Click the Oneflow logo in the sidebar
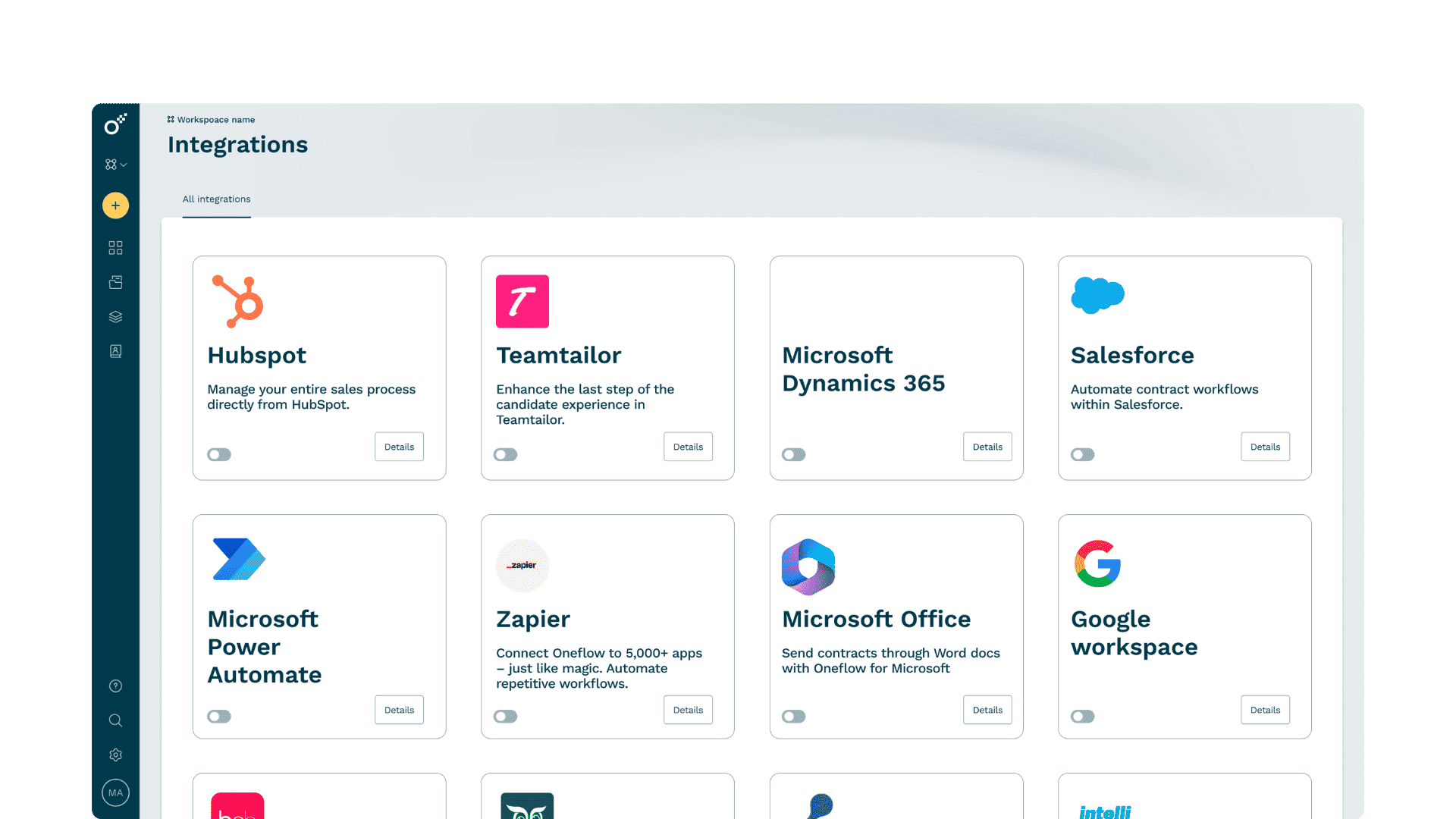This screenshot has height=819, width=1456. (115, 124)
